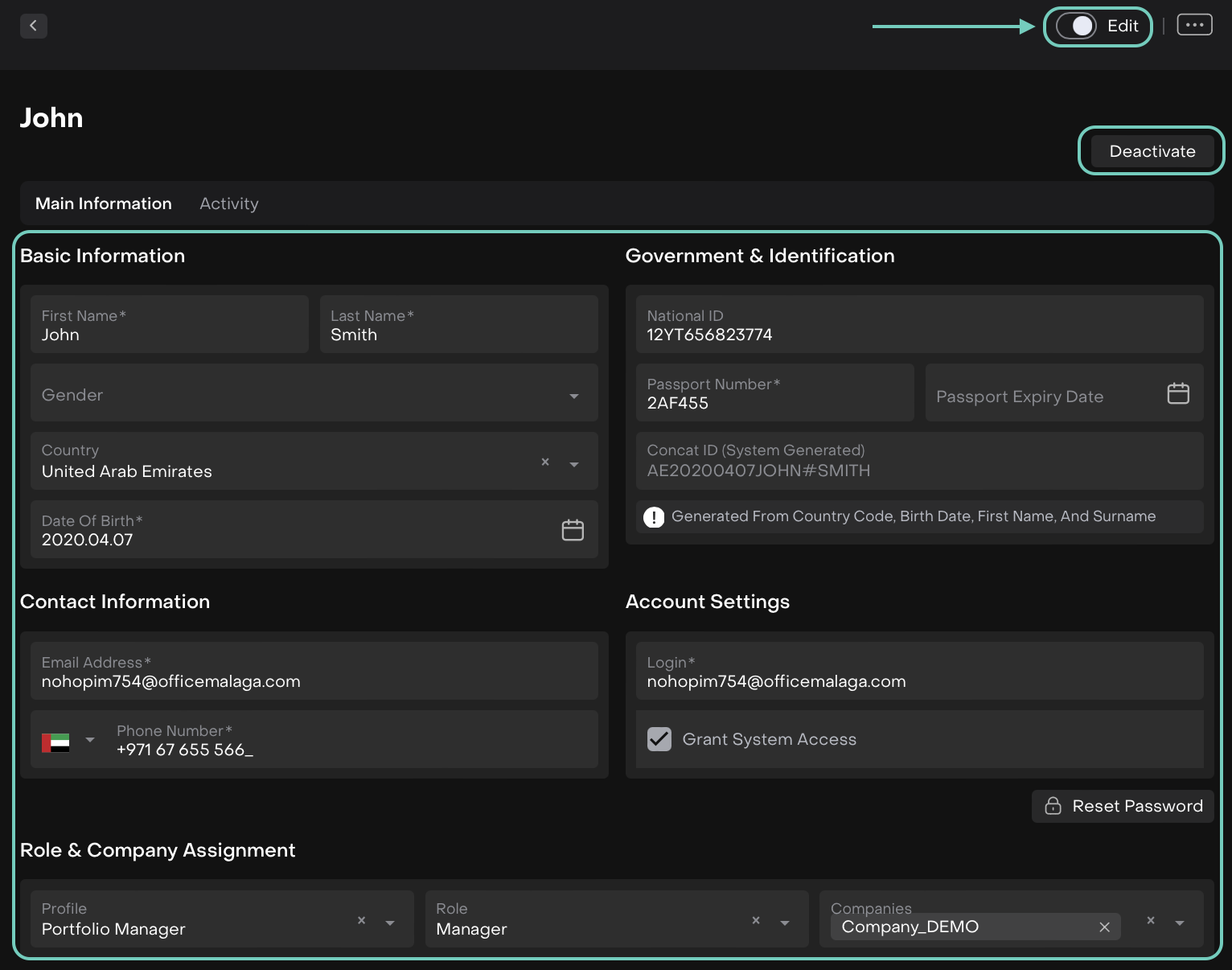Select the Main Information tab
Viewport: 1232px width, 970px height.
(104, 203)
